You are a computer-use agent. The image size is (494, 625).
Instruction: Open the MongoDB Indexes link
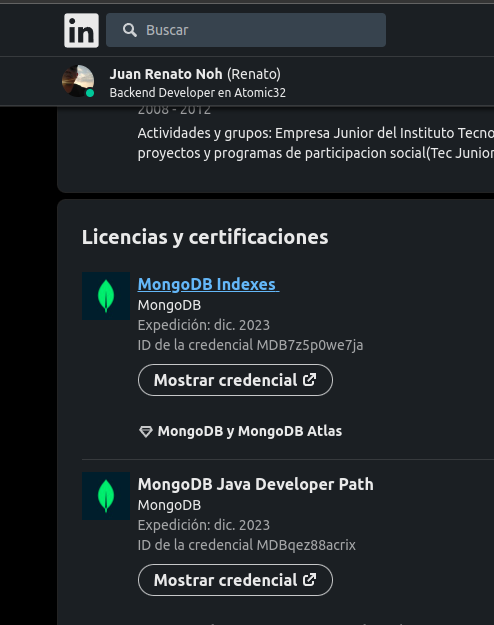point(208,284)
